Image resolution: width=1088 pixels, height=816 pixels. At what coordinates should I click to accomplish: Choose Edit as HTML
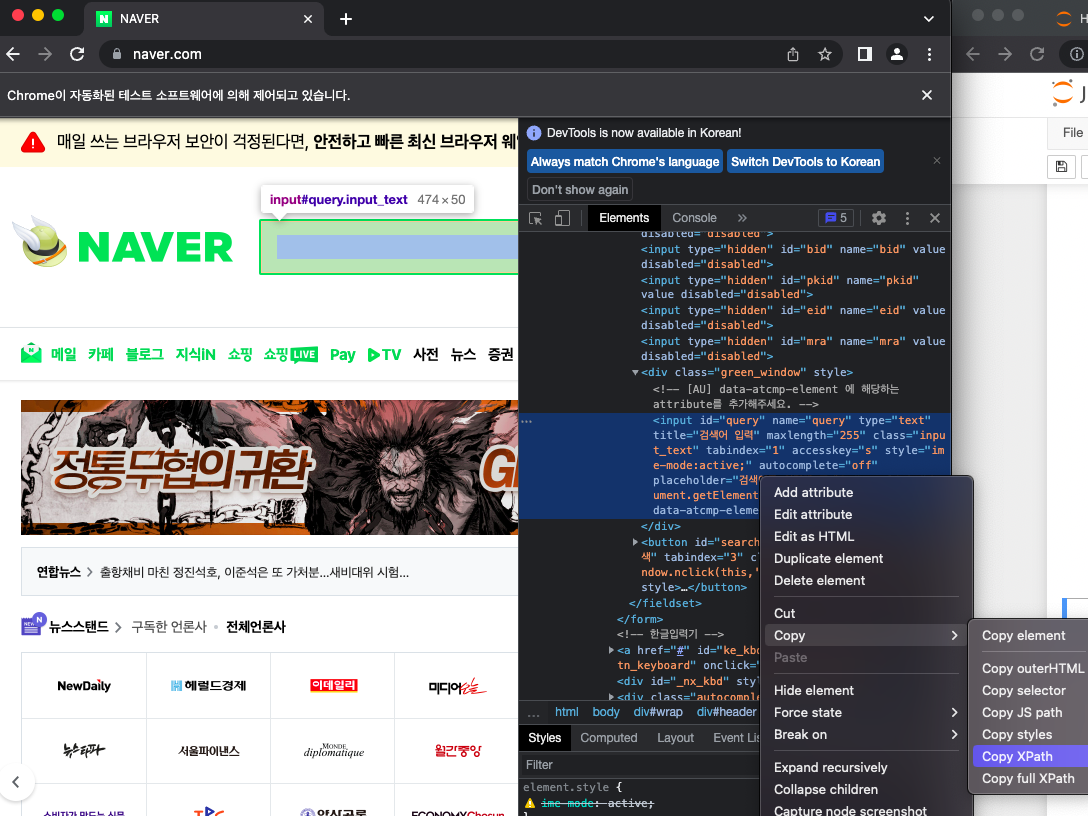coord(866,536)
